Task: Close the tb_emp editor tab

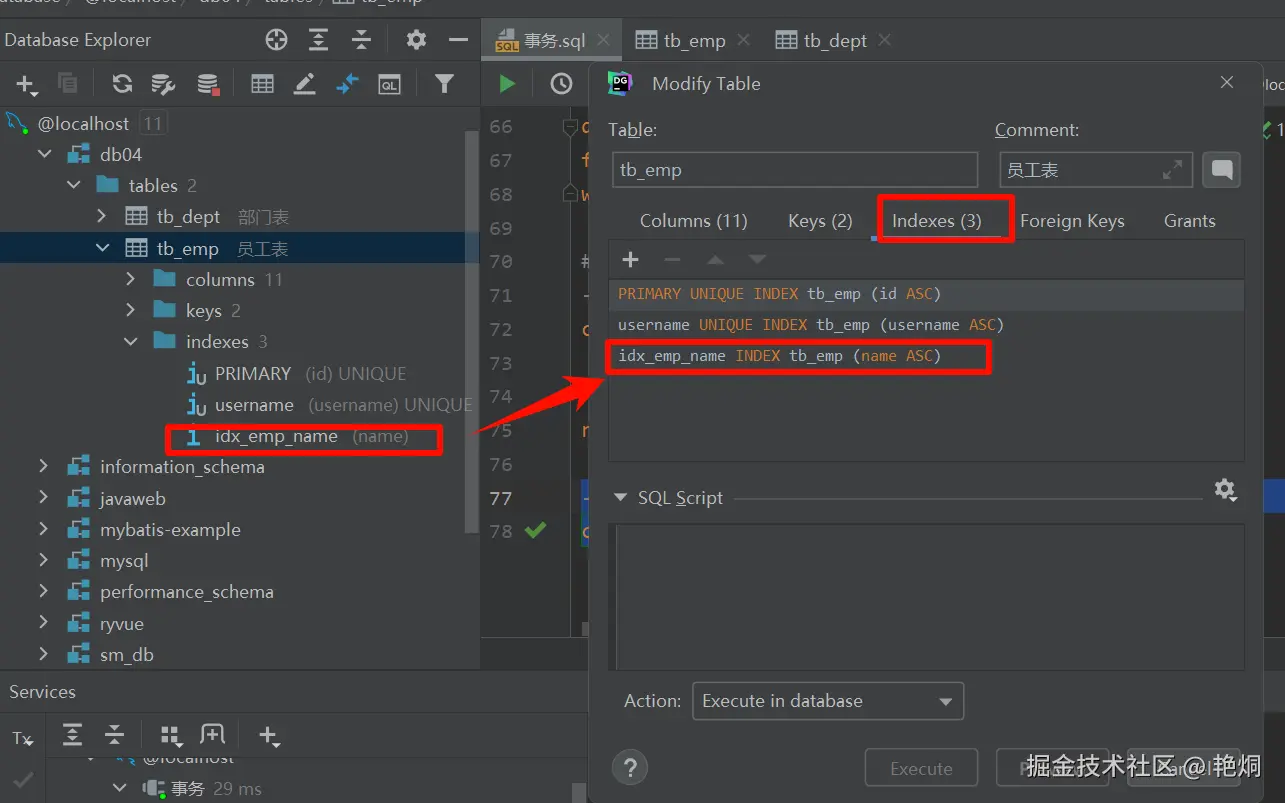Action: tap(743, 40)
